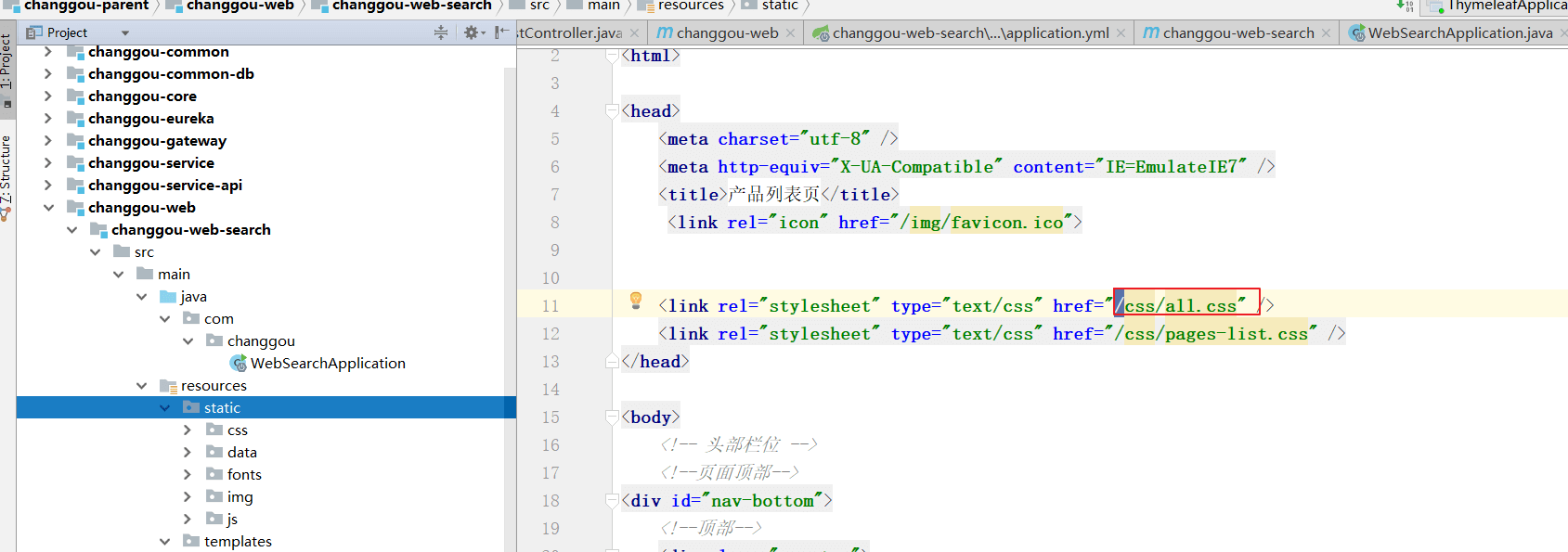Viewport: 1568px width, 552px height.
Task: Open the Project view dropdown arrow
Action: point(125,32)
